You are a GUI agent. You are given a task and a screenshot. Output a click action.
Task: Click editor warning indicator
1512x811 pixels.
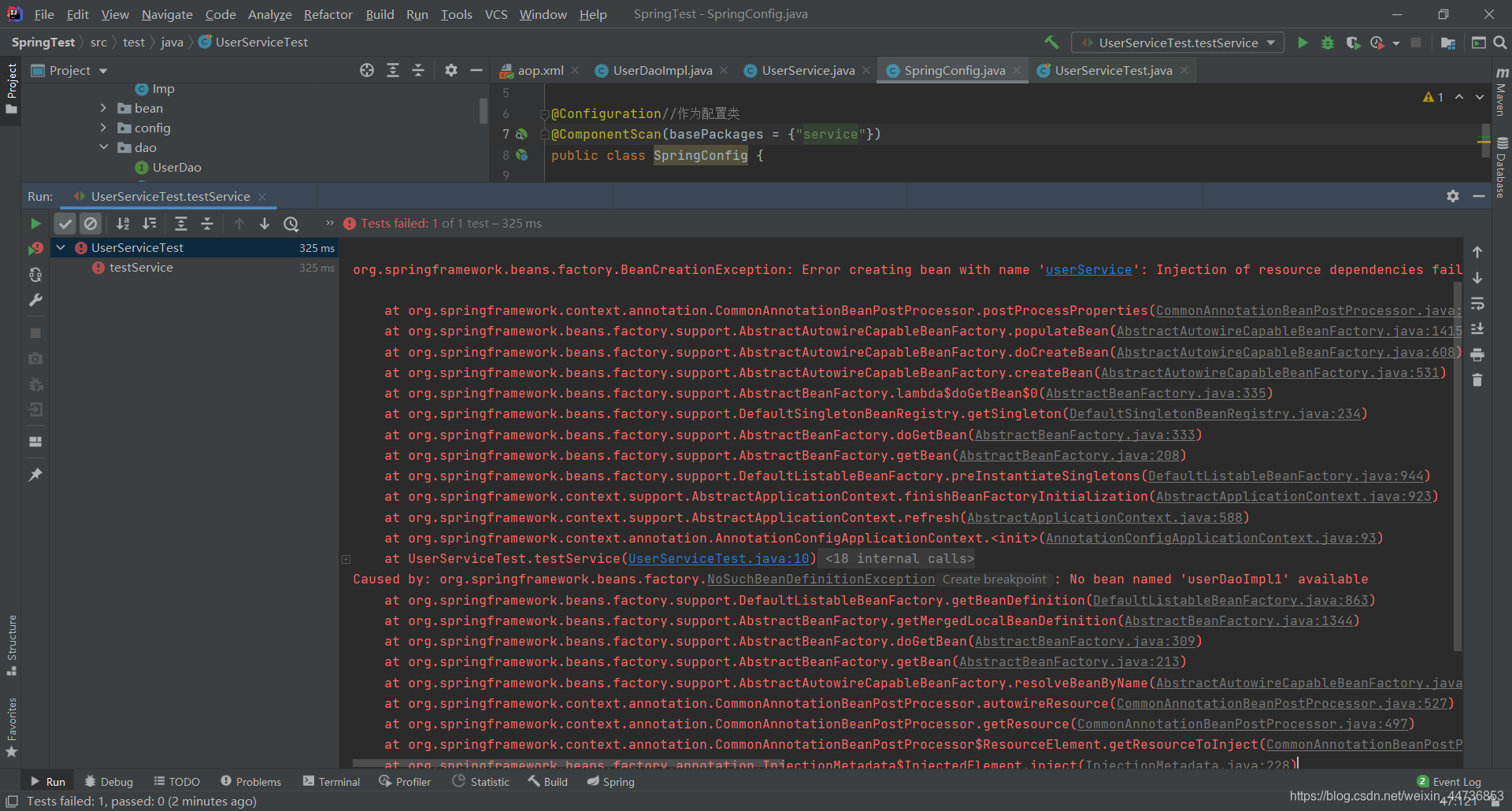point(1433,97)
